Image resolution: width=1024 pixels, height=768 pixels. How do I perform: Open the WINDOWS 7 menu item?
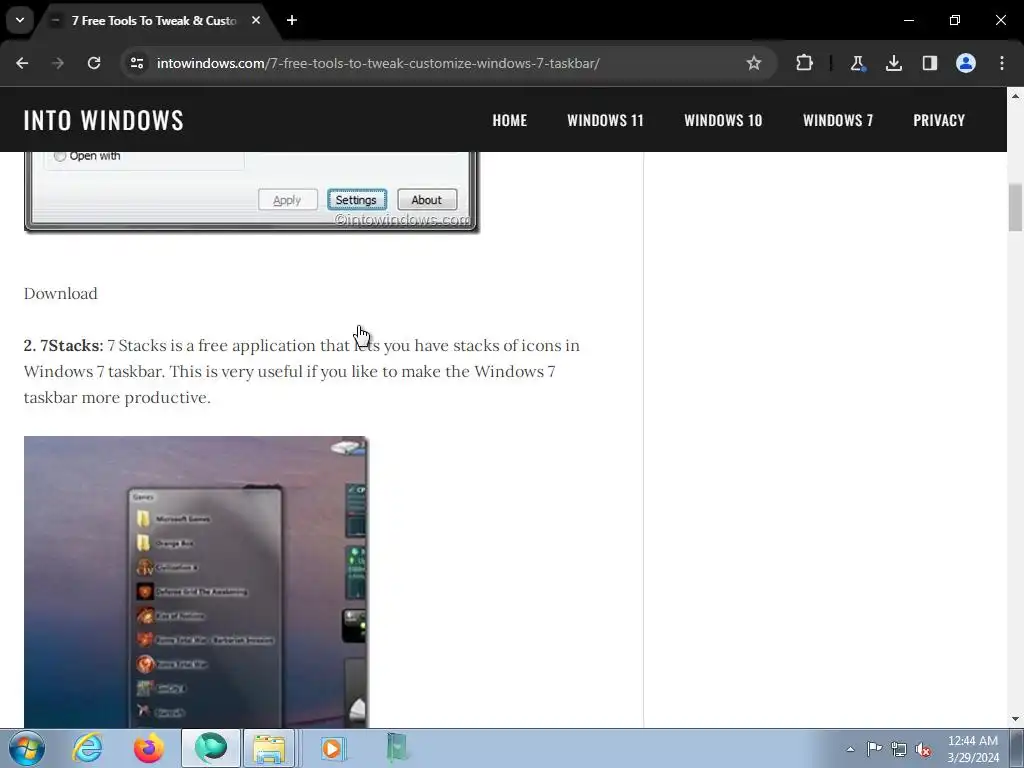tap(838, 120)
